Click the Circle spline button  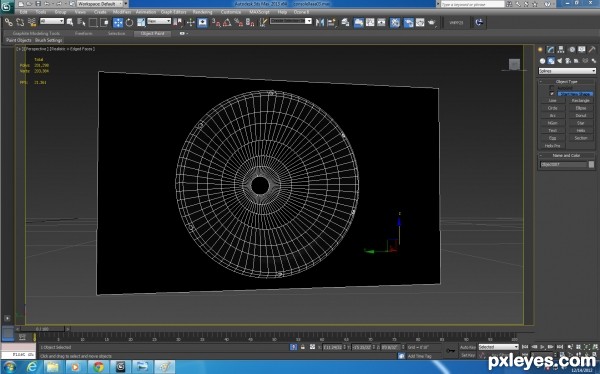[553, 108]
